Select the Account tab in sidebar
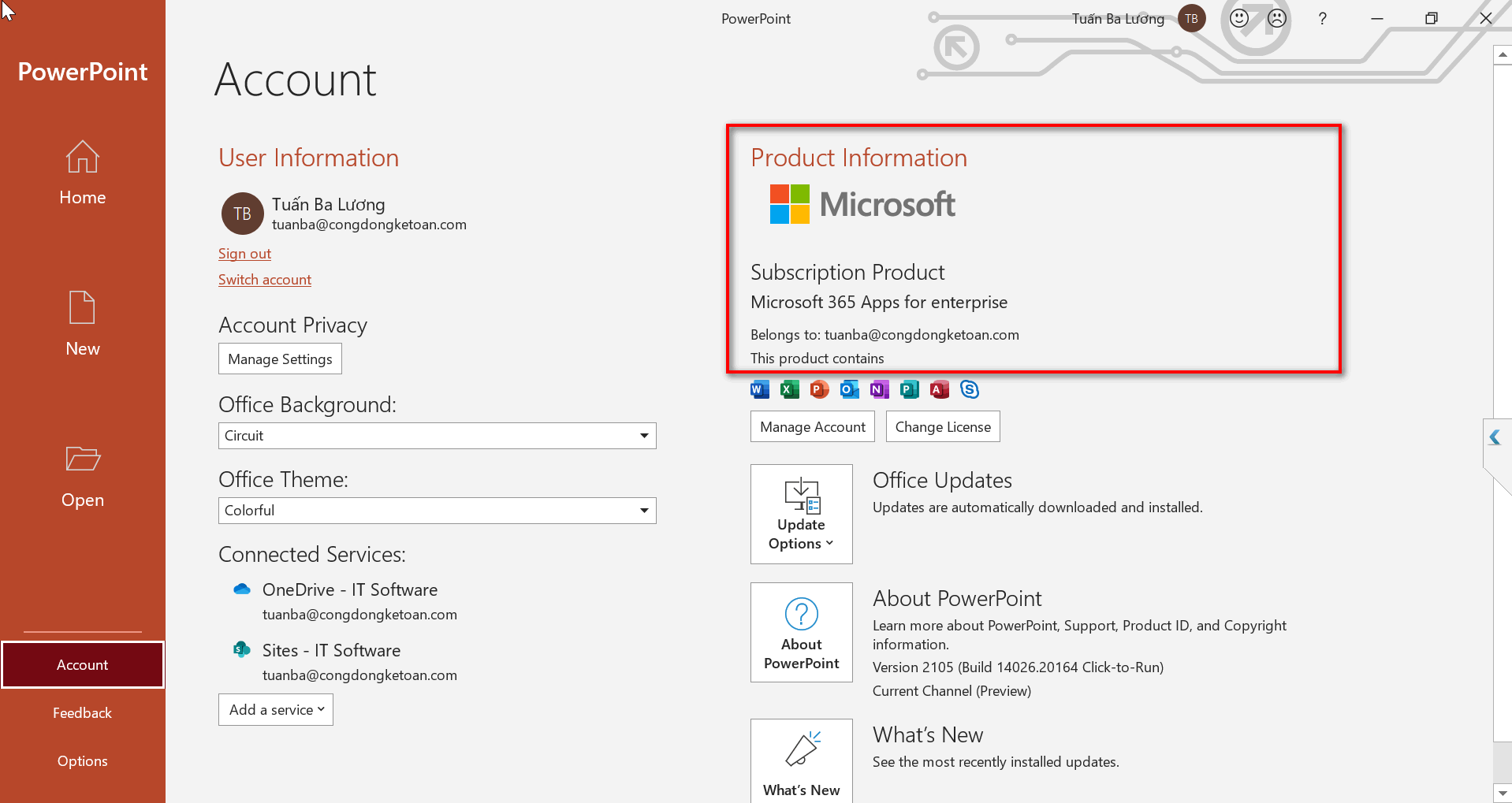Screen dimensions: 1512x803 tap(83, 664)
